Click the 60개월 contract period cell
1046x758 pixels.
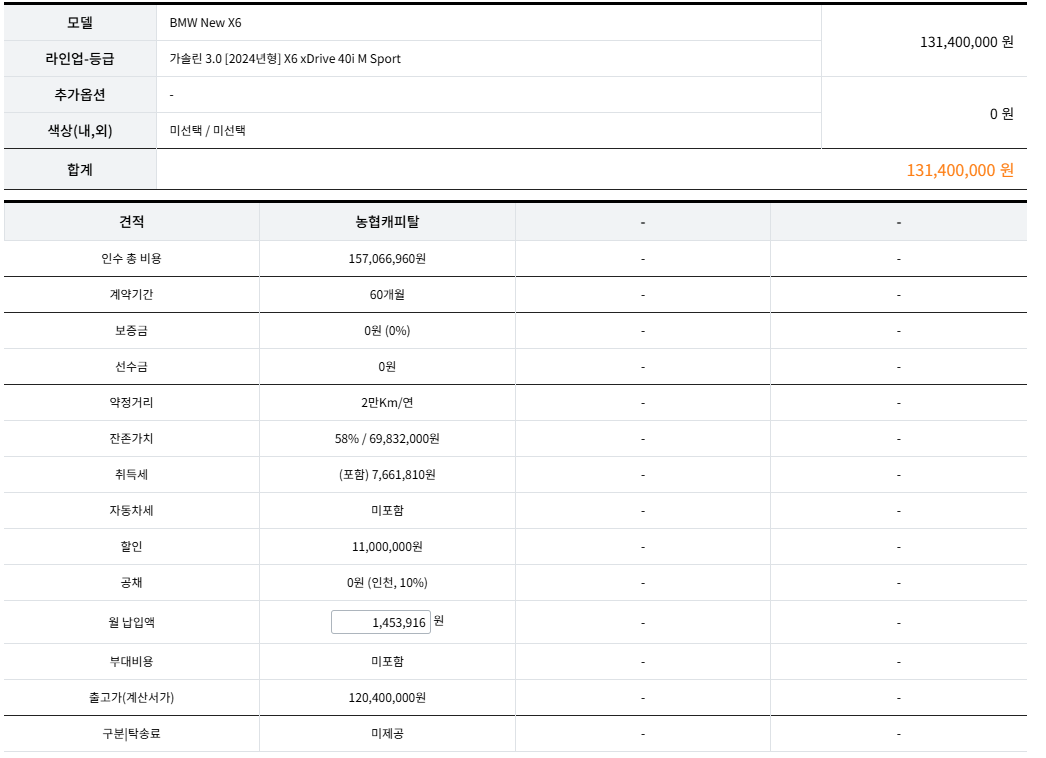(x=387, y=295)
